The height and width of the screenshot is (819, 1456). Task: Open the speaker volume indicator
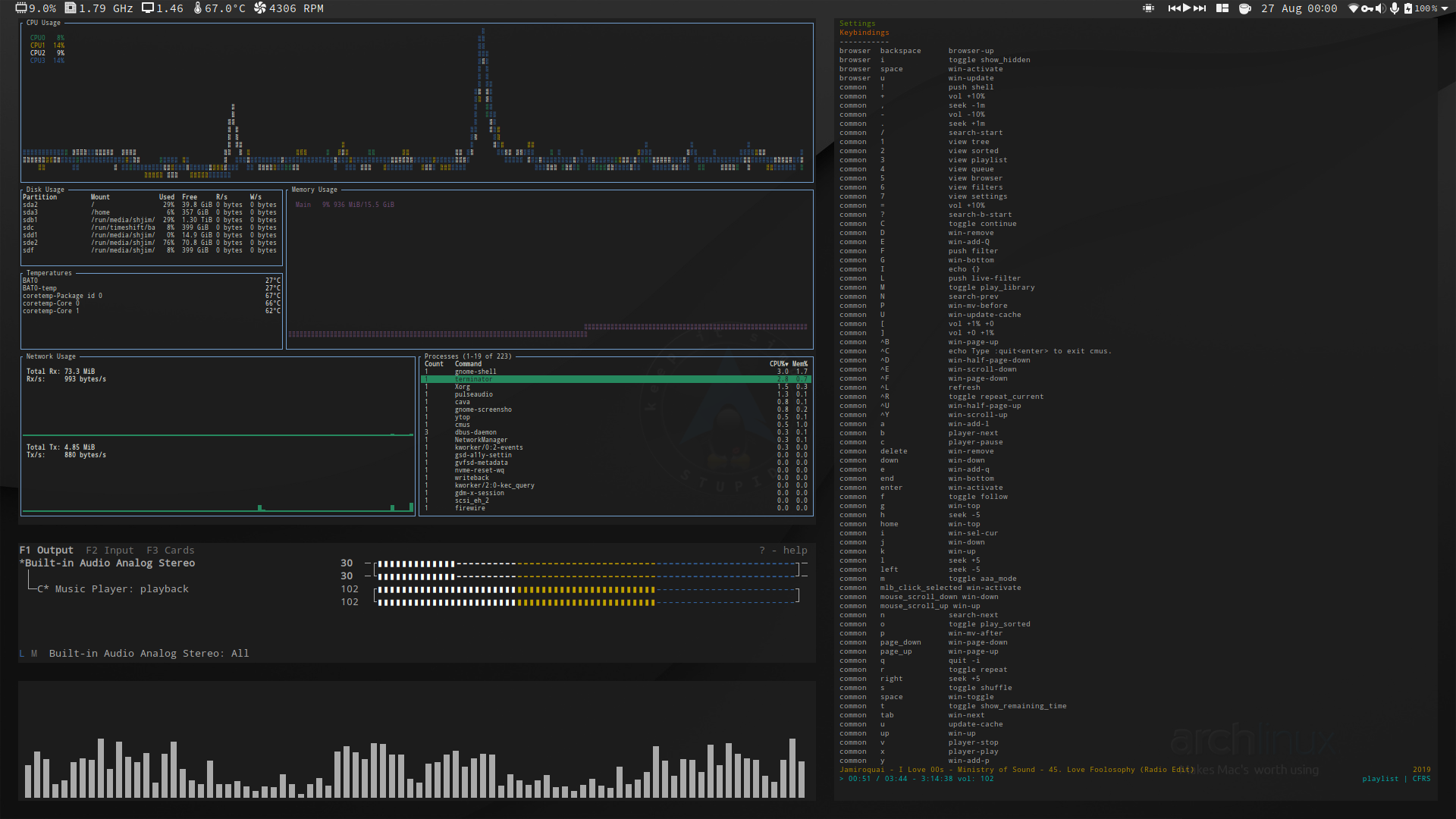click(1381, 8)
